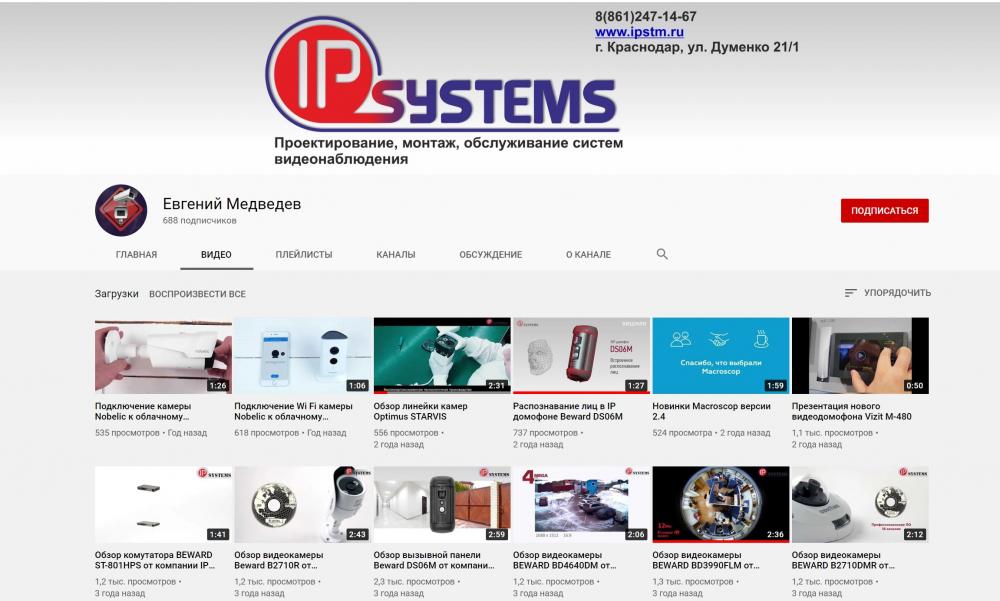Viewport: 1000px width, 601px height.
Task: Open the Macroscop 2.4 video thumbnail
Action: click(720, 355)
